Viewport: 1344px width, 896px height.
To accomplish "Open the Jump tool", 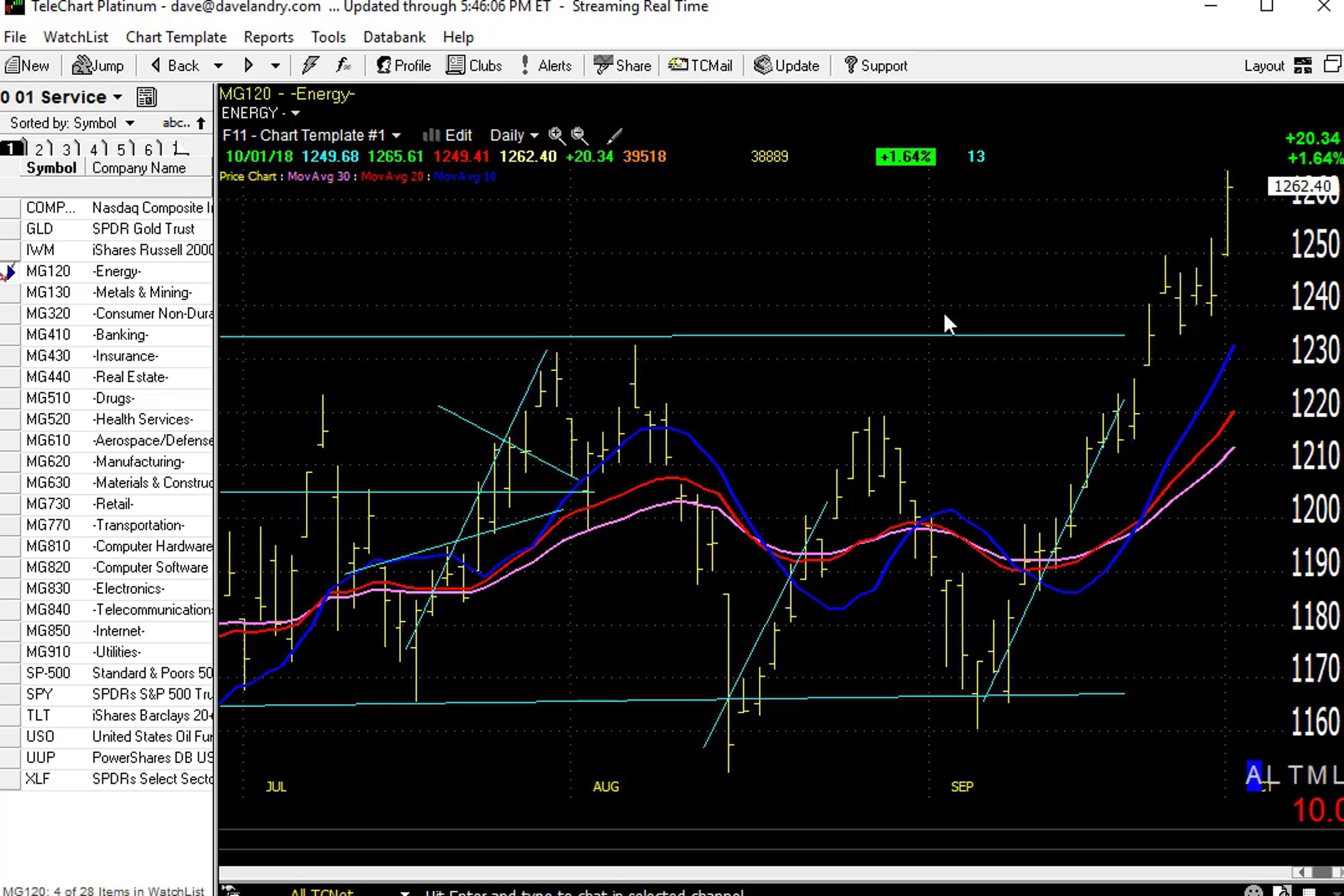I will point(97,66).
